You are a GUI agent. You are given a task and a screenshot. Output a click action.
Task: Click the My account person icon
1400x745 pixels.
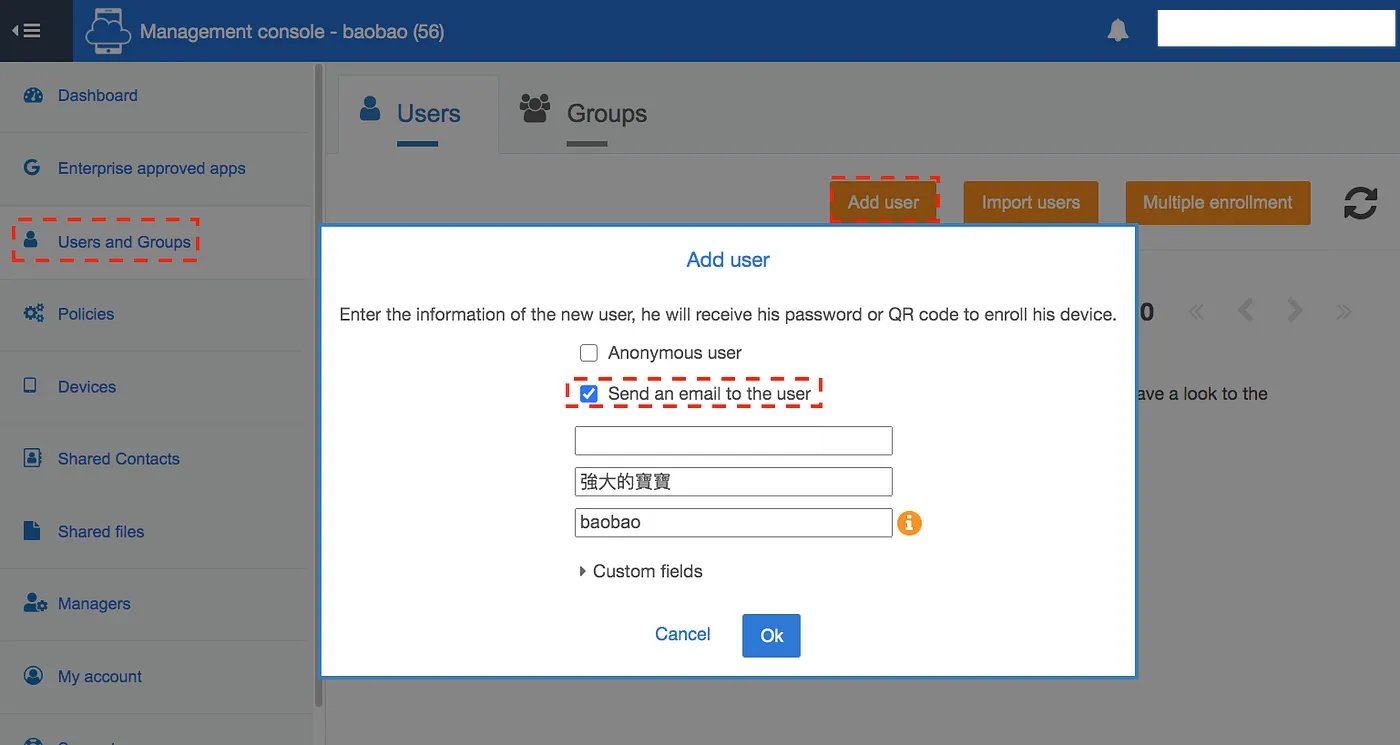click(x=33, y=676)
